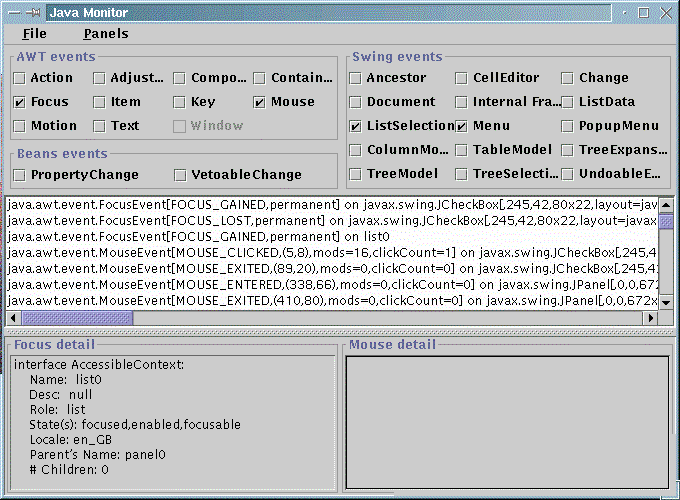
Task: Enable the PopupMenu events checkbox
Action: tap(568, 126)
